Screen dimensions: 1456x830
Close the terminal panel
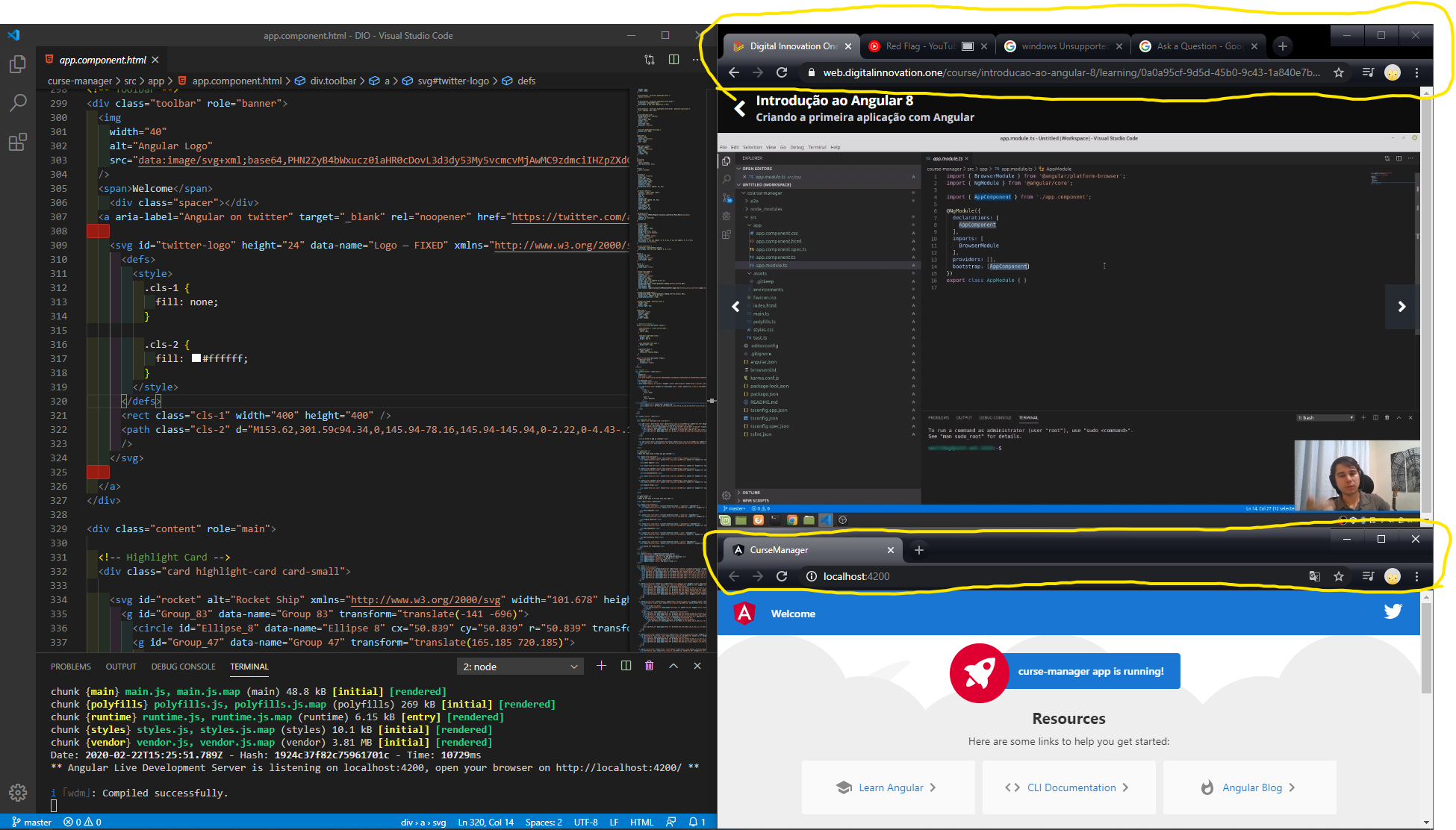point(697,666)
